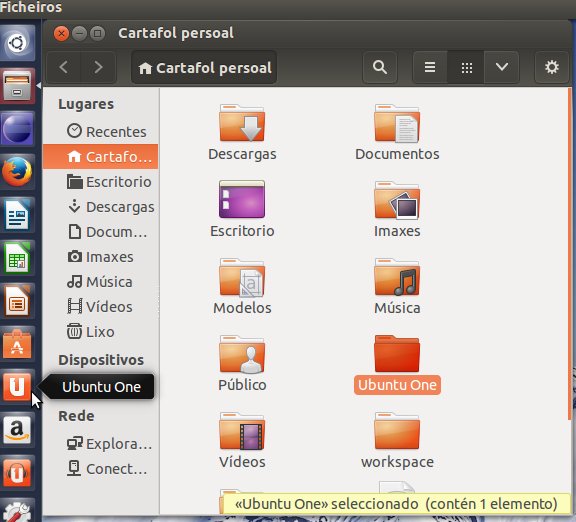This screenshot has height=522, width=576.
Task: Open Descargas in the sidebar
Action: [101, 206]
